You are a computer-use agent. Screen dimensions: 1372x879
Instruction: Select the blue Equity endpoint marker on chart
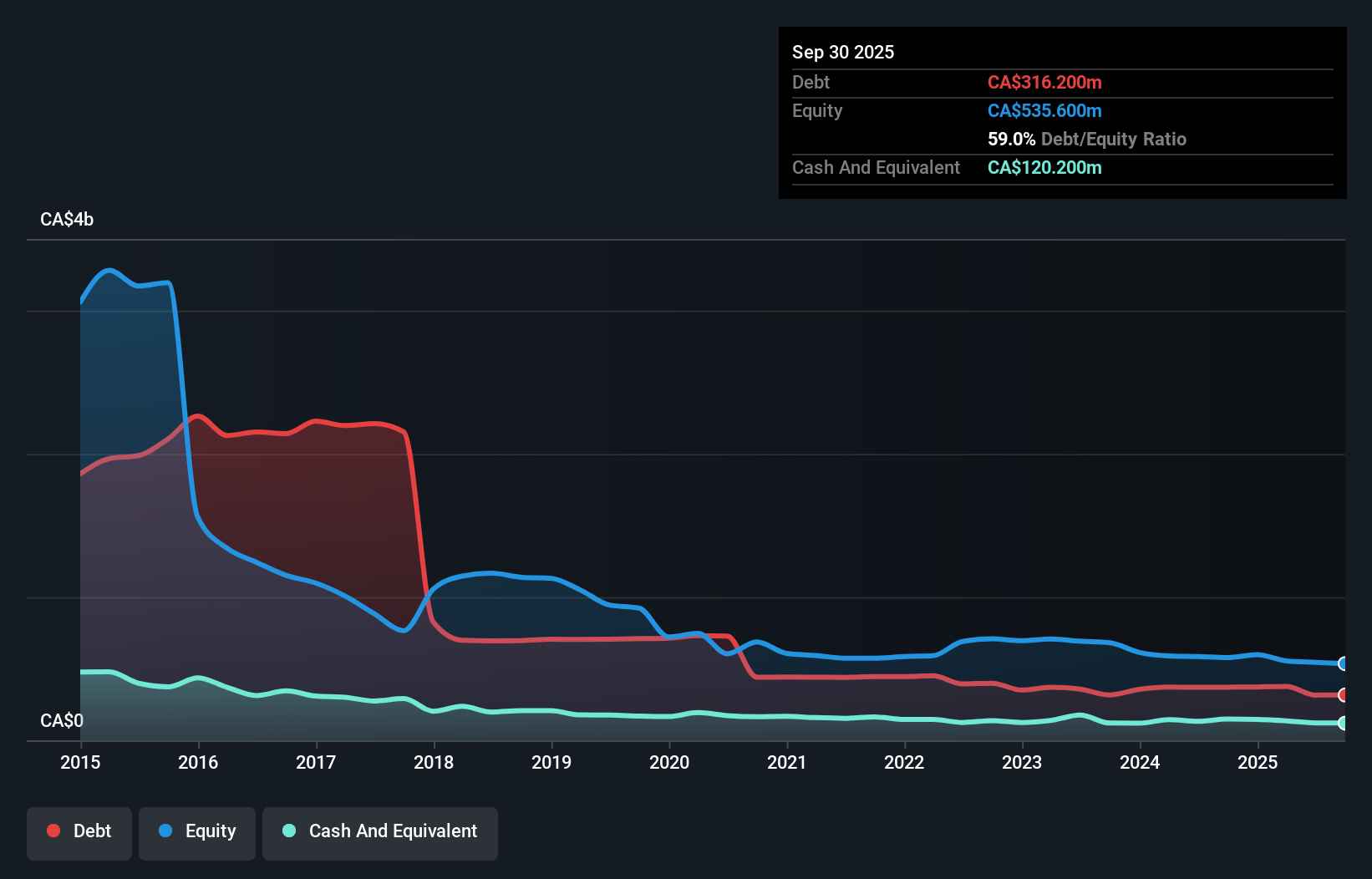click(1342, 663)
